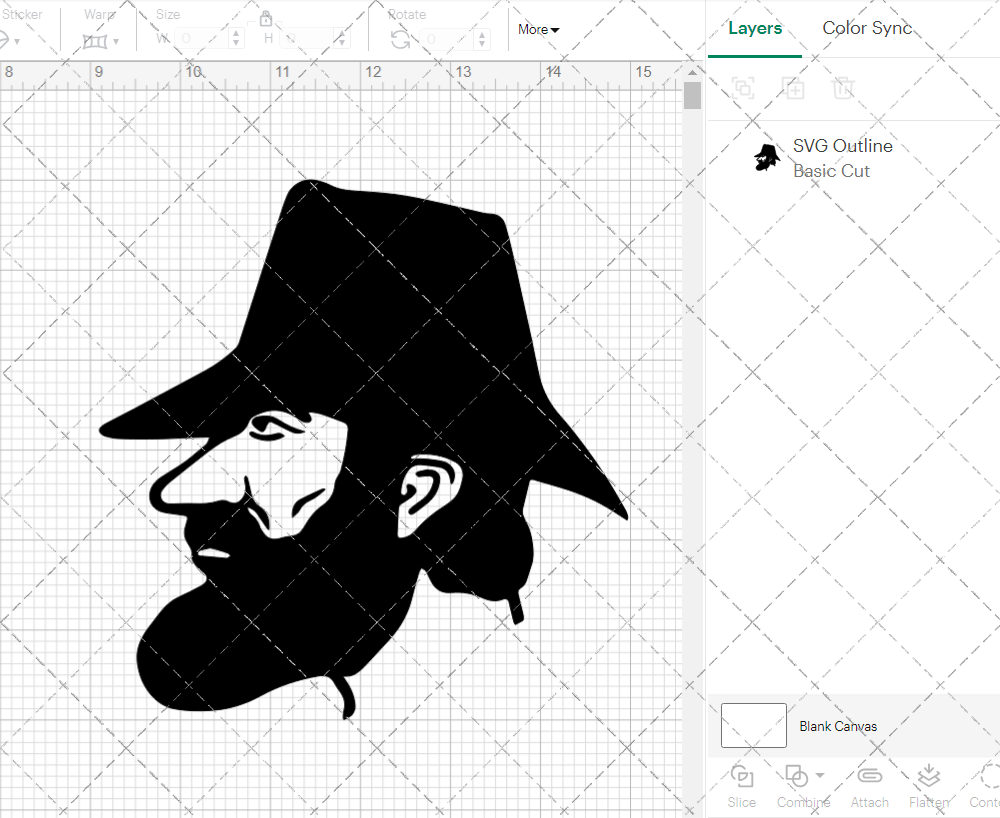Click the Group layers icon
The height and width of the screenshot is (818, 1000).
[743, 89]
